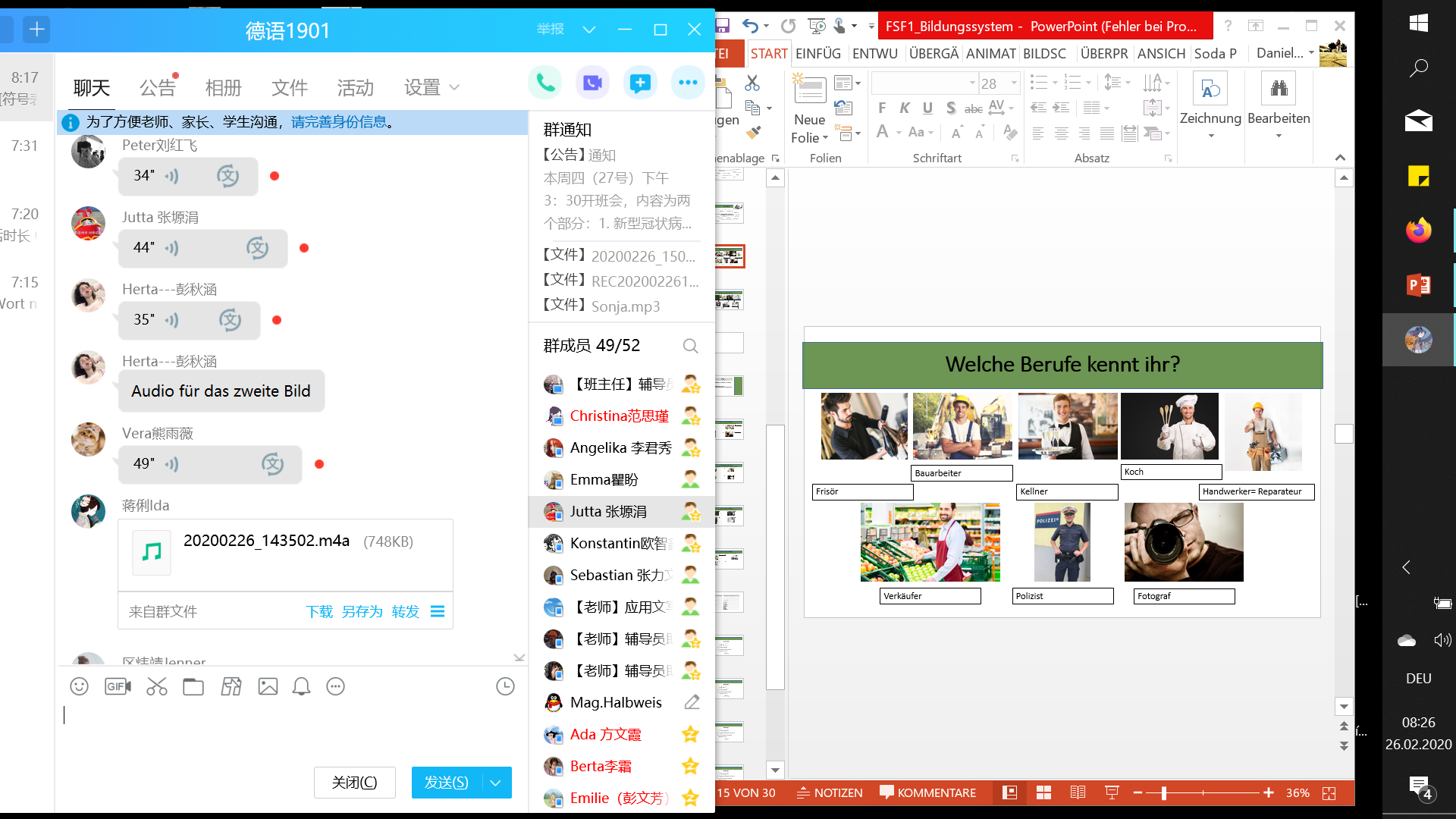Open the bullet list dropdown arrow
Screen dimensions: 1456x819
pyautogui.click(x=1055, y=83)
